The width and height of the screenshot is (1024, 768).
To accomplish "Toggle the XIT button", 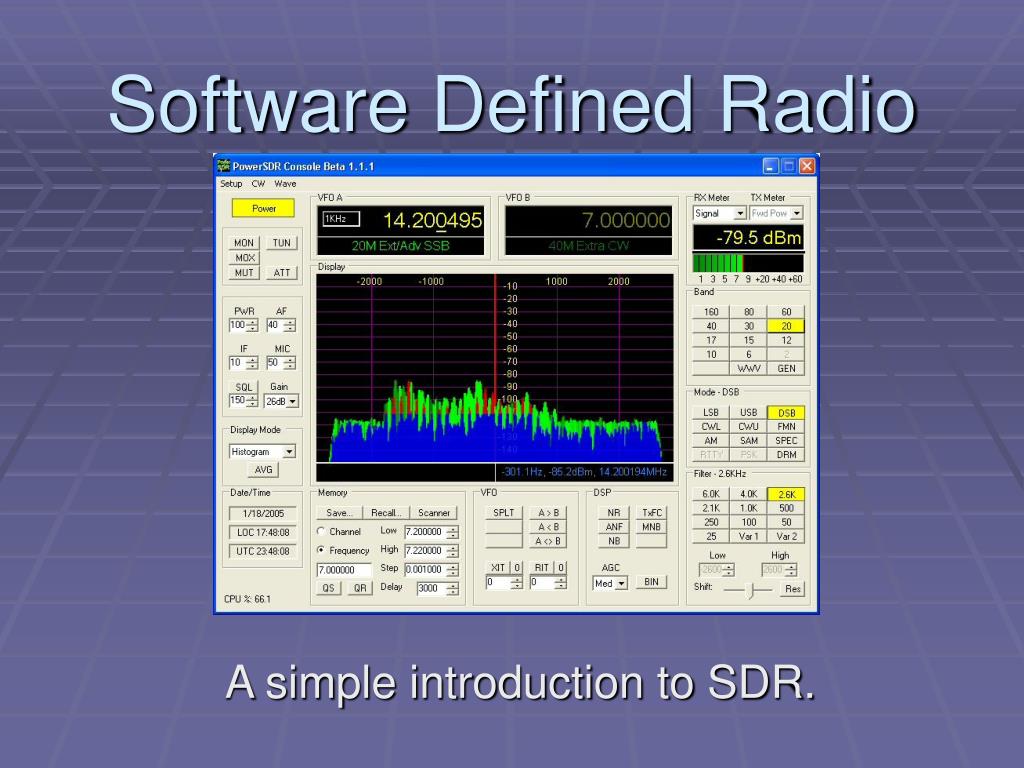I will click(498, 568).
